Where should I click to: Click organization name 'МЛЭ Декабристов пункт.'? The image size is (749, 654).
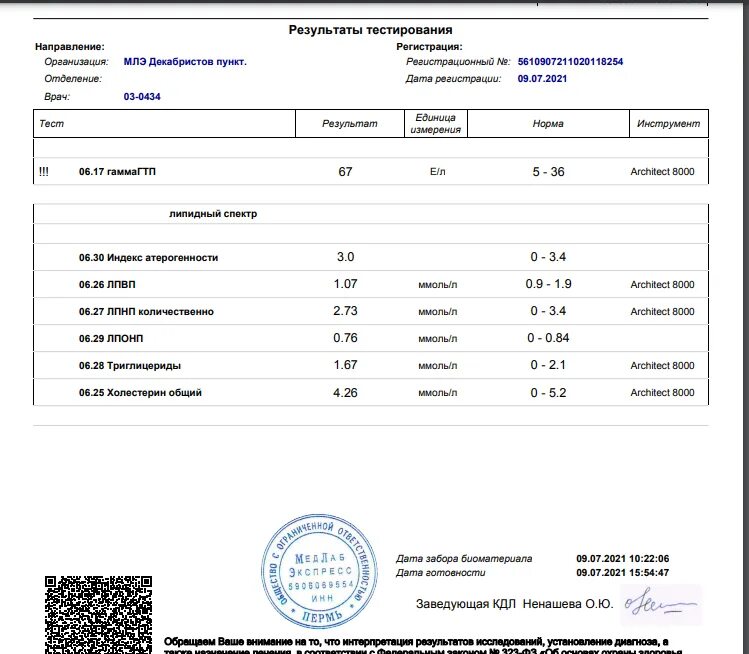[185, 62]
